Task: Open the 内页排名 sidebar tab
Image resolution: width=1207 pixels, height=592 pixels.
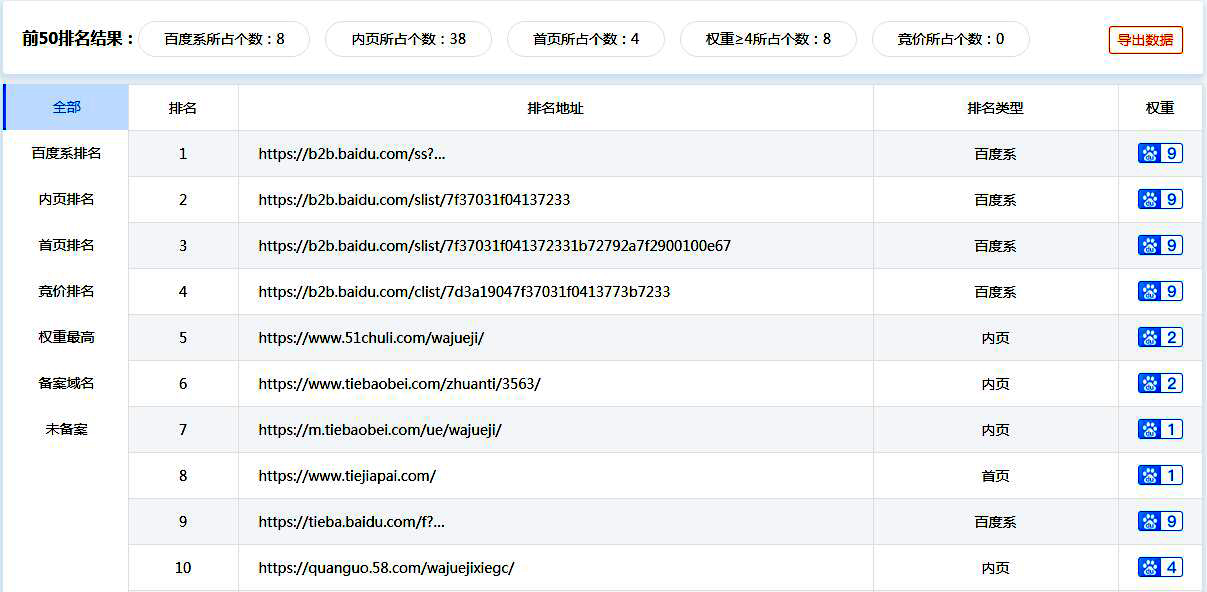Action: pyautogui.click(x=66, y=199)
